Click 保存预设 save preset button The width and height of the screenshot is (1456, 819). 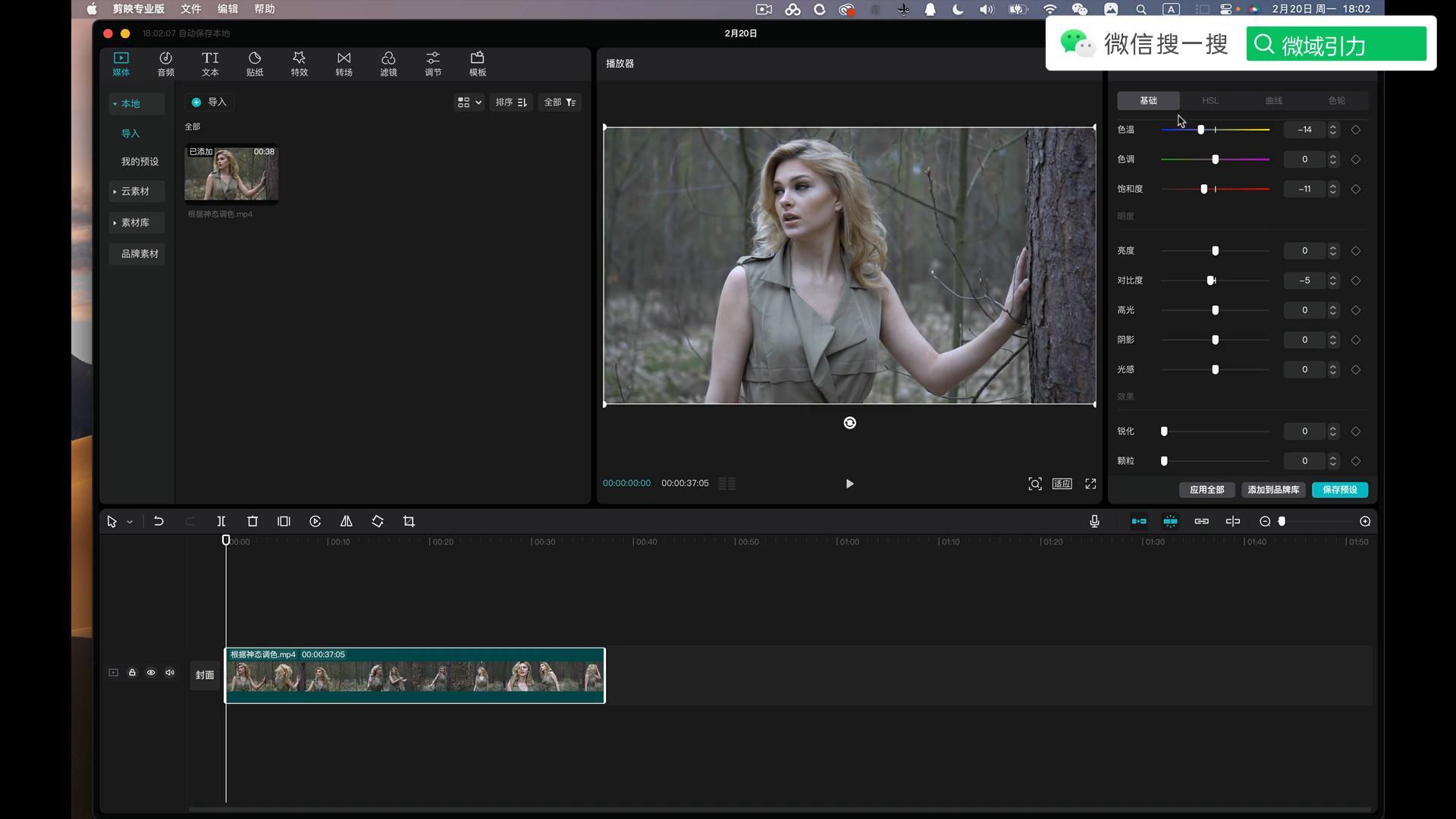pyautogui.click(x=1340, y=490)
